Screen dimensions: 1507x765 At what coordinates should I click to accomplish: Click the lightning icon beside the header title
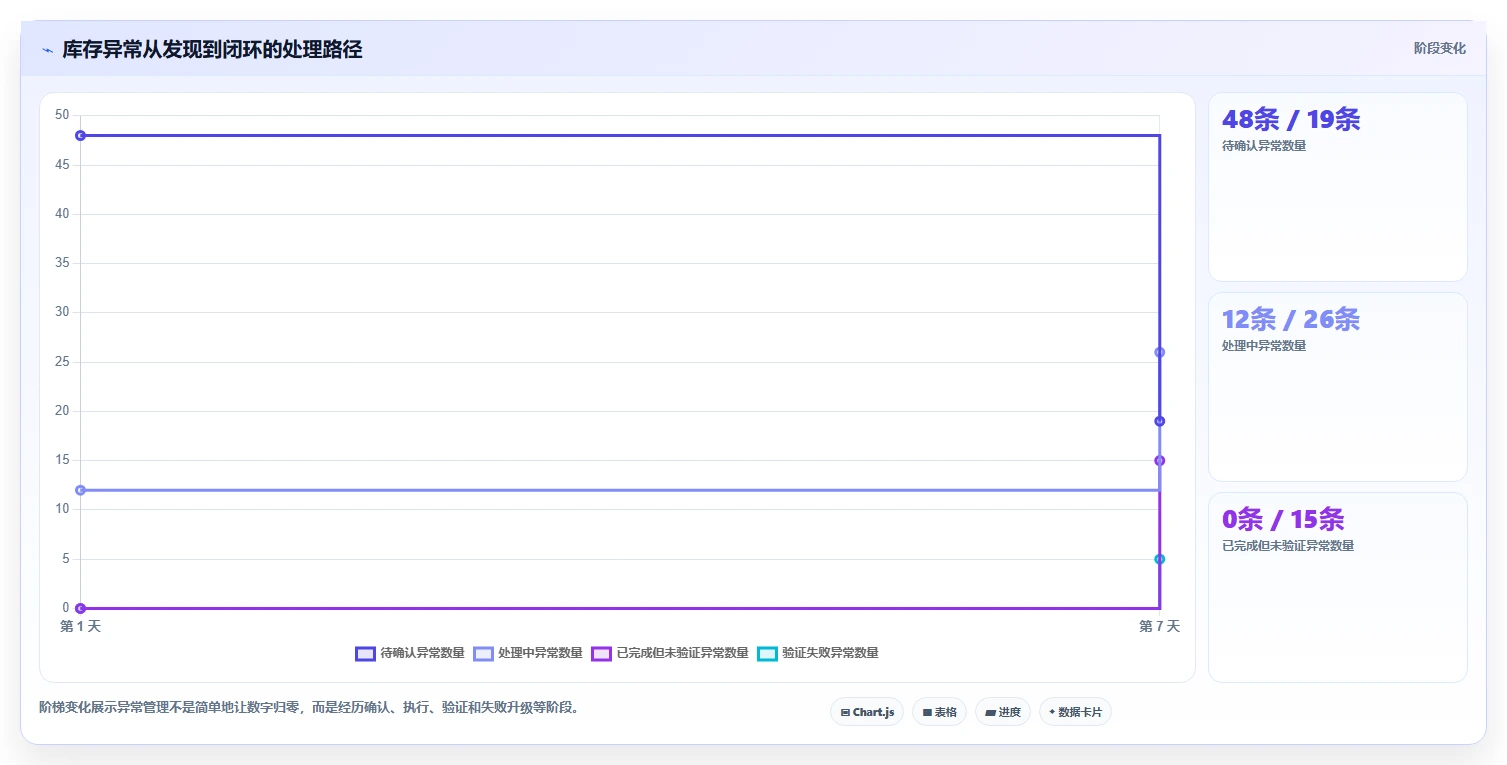[47, 50]
